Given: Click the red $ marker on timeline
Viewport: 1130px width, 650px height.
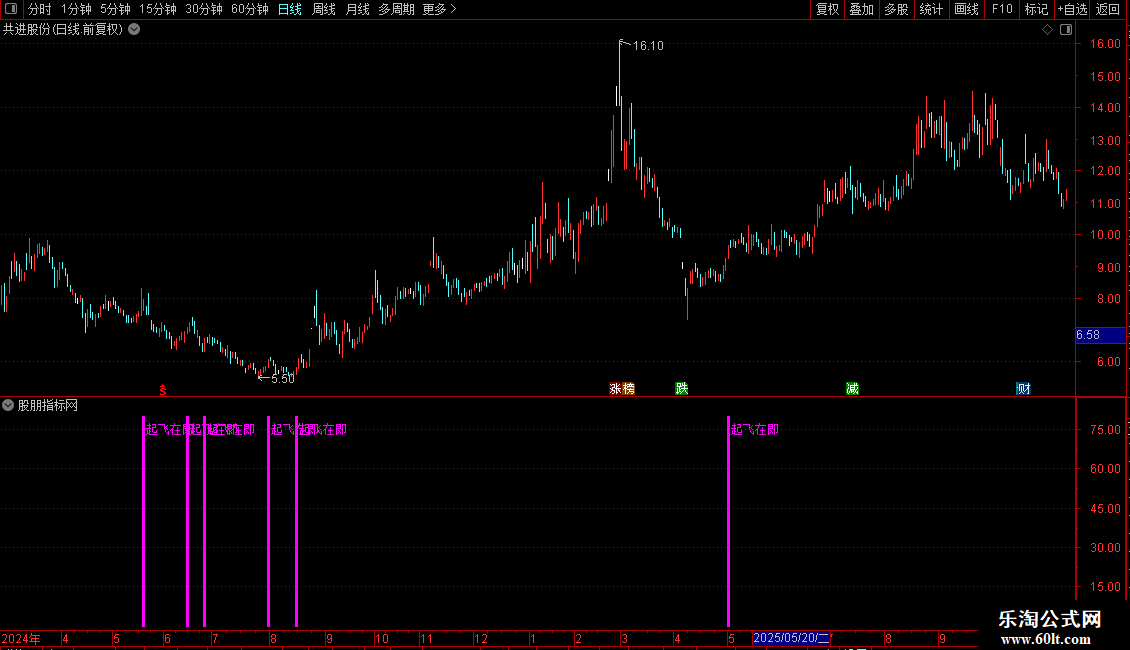Looking at the screenshot, I should tap(163, 390).
